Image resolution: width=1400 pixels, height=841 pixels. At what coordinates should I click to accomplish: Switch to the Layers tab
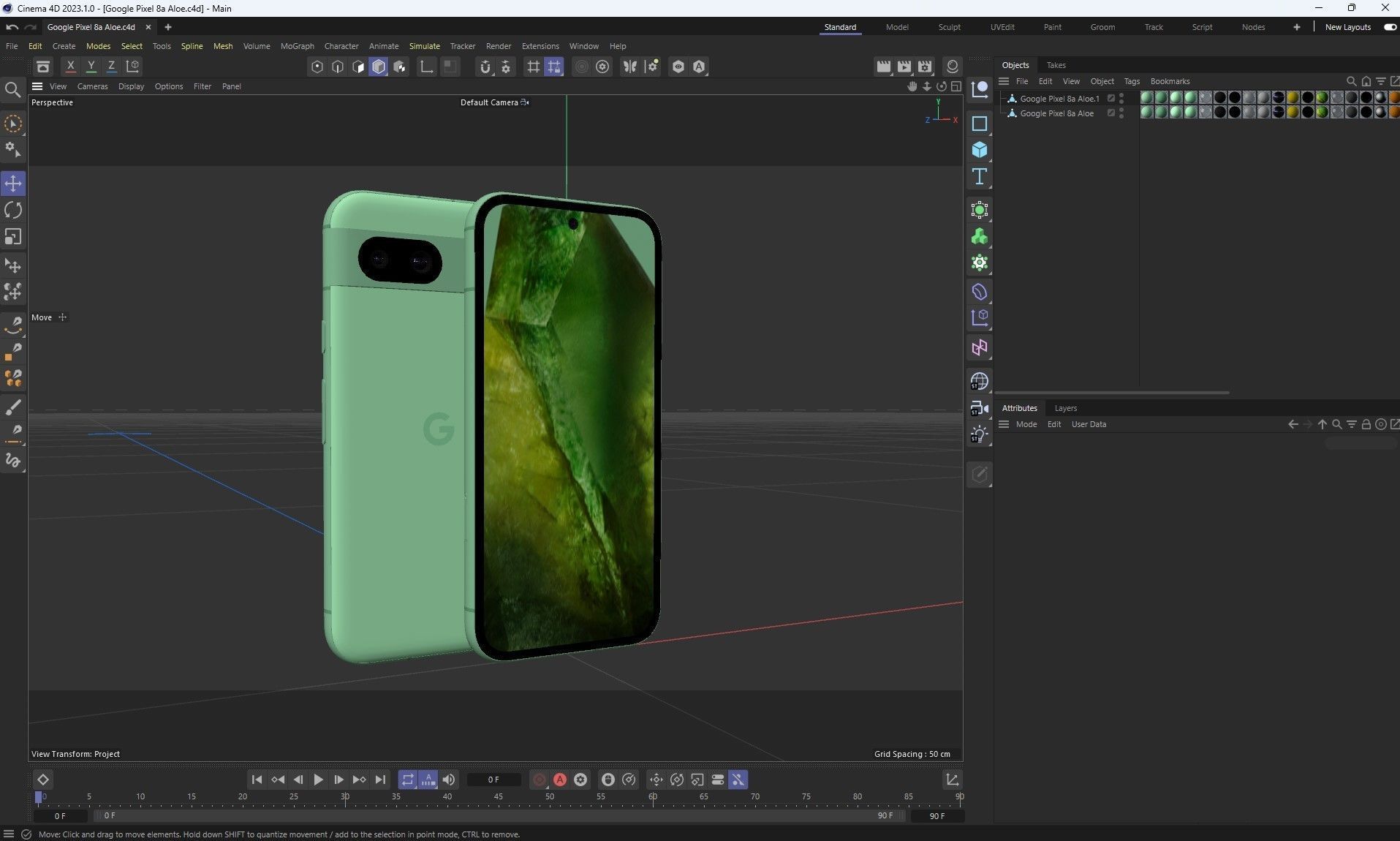(1065, 408)
